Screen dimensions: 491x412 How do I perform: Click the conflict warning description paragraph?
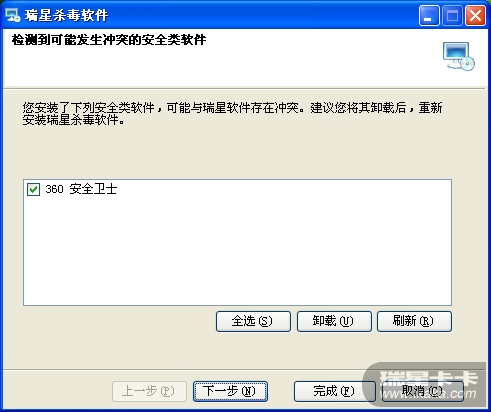coord(232,114)
